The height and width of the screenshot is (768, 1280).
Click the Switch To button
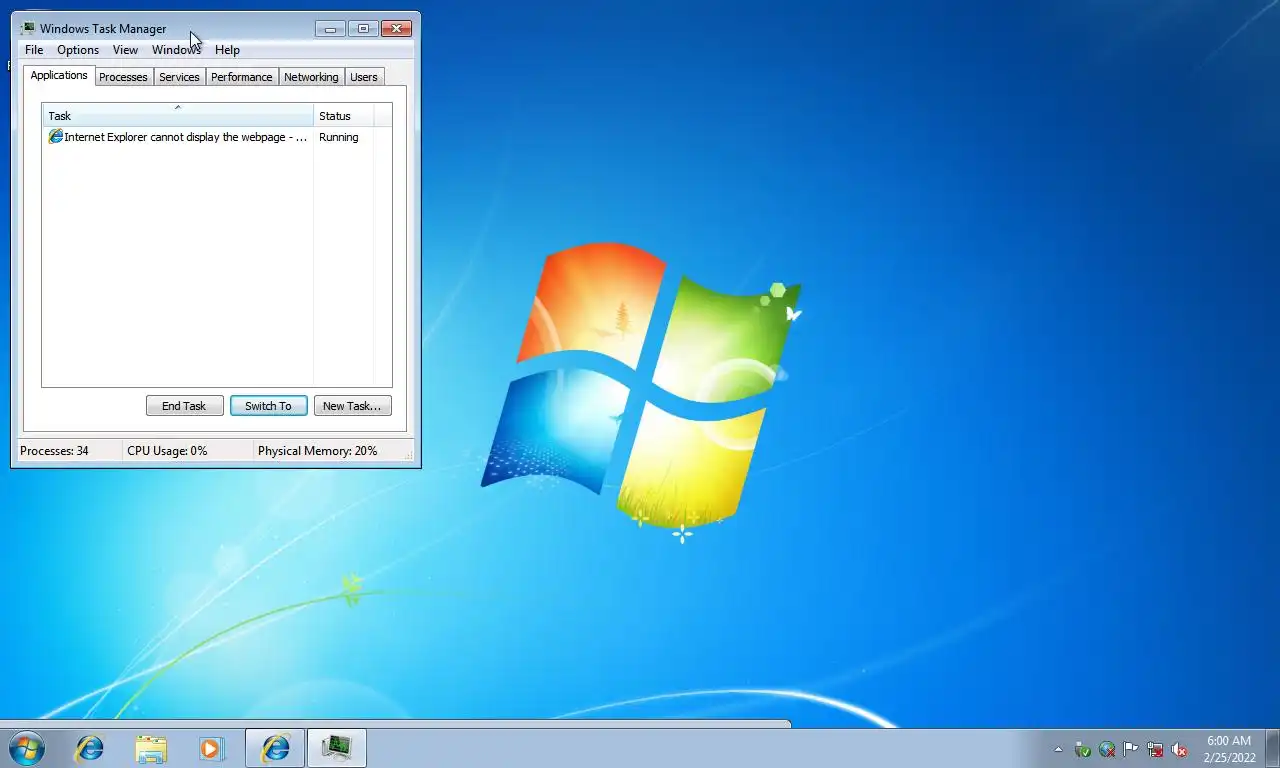pos(268,406)
